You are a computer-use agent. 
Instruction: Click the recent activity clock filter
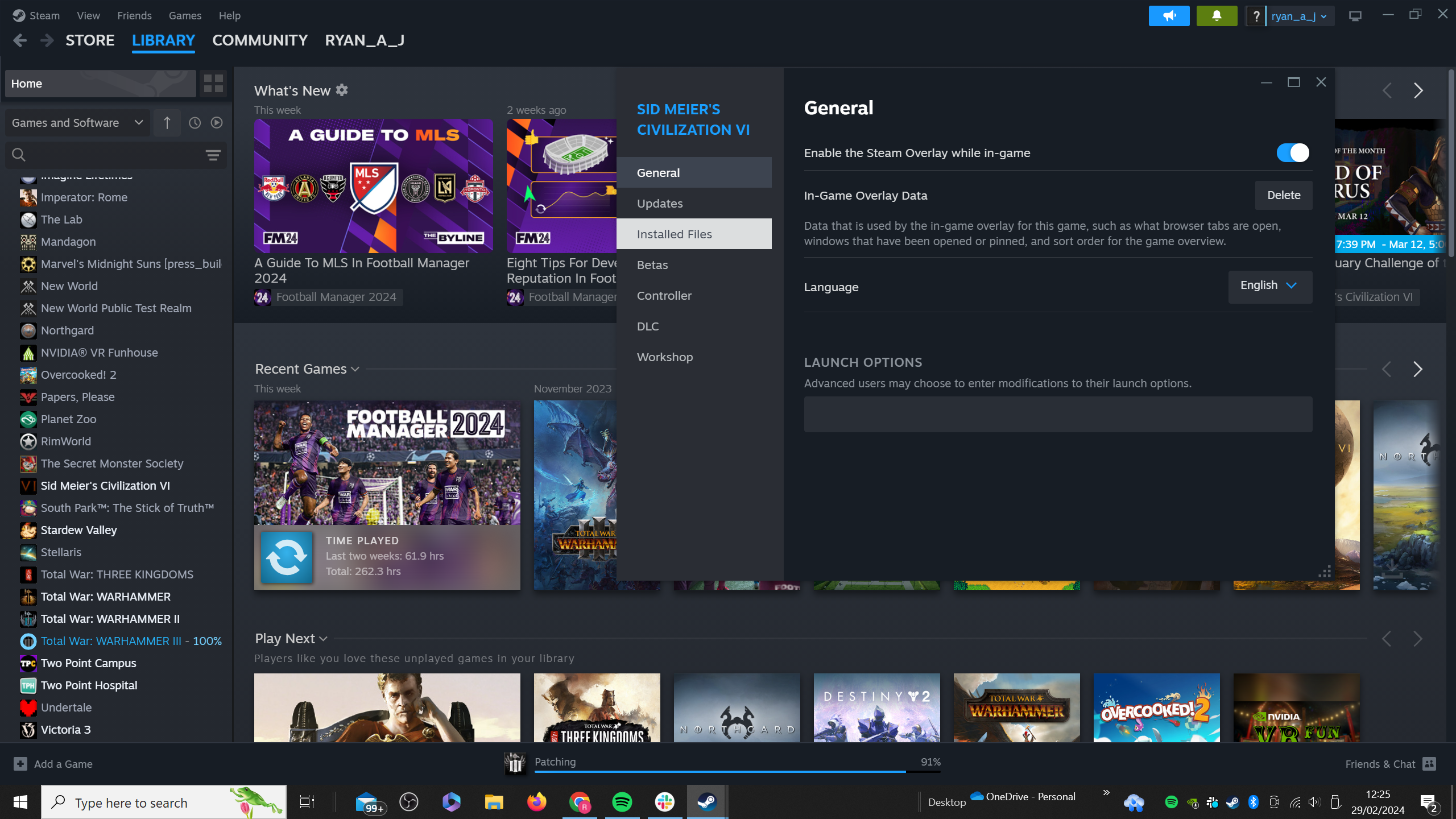[x=195, y=123]
